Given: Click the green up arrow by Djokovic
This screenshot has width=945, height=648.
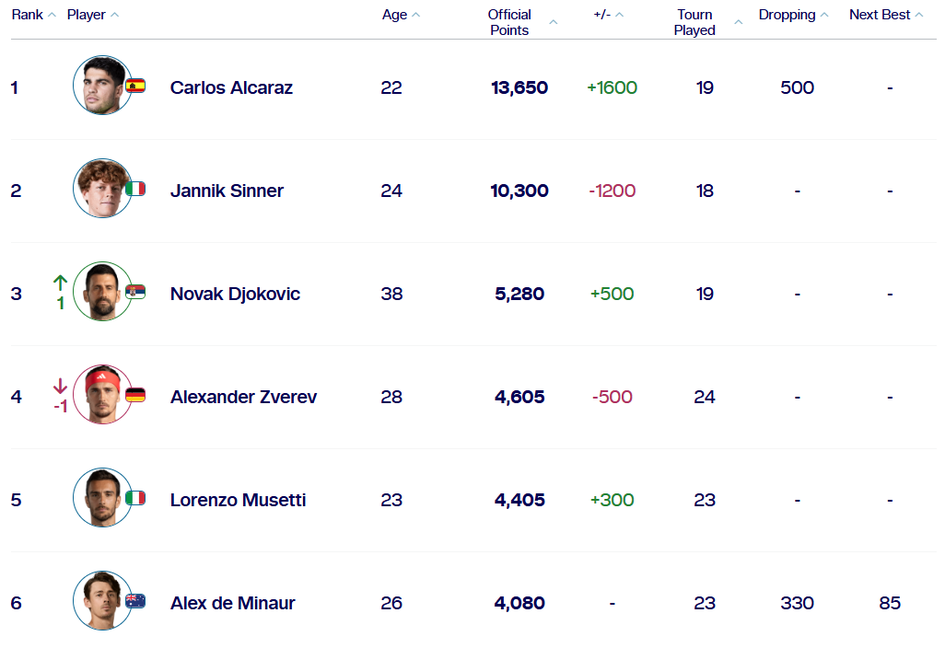Looking at the screenshot, I should click(x=60, y=283).
